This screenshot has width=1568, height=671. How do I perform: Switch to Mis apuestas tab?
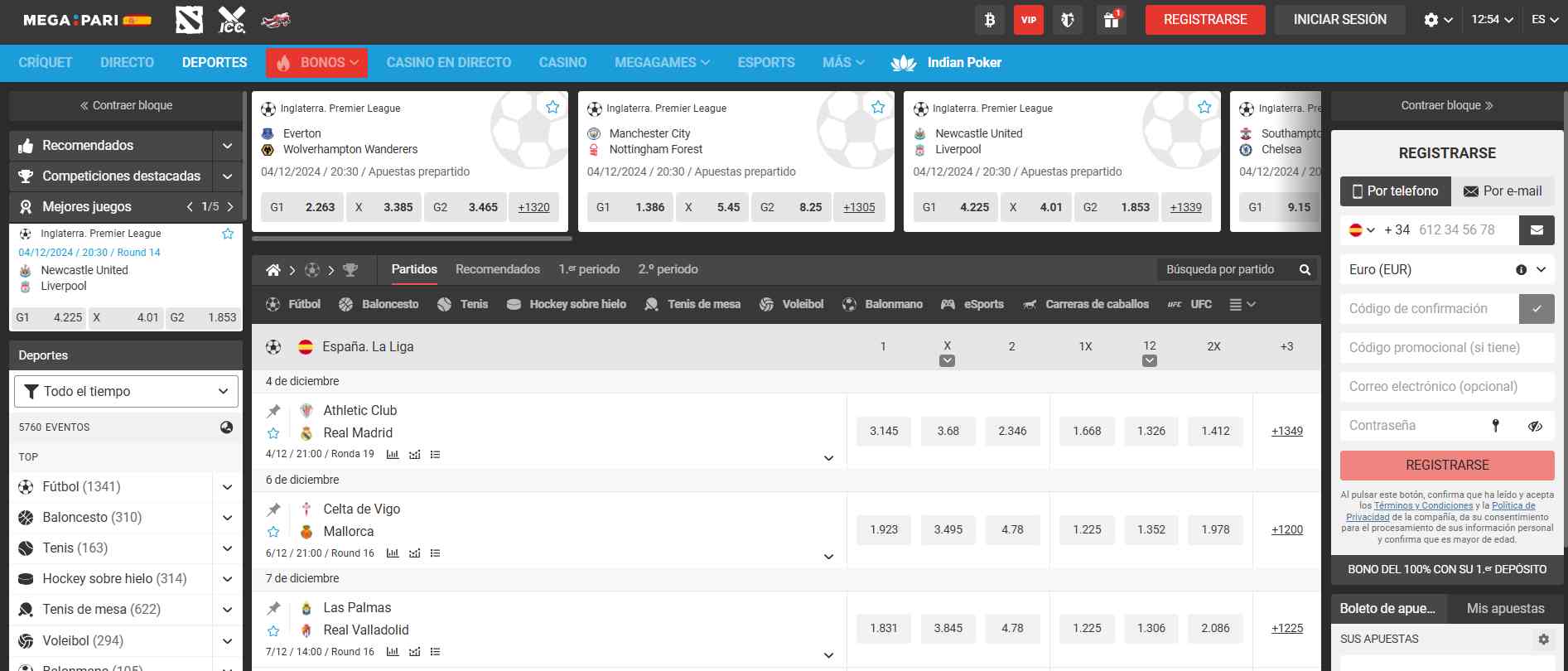pos(1505,609)
